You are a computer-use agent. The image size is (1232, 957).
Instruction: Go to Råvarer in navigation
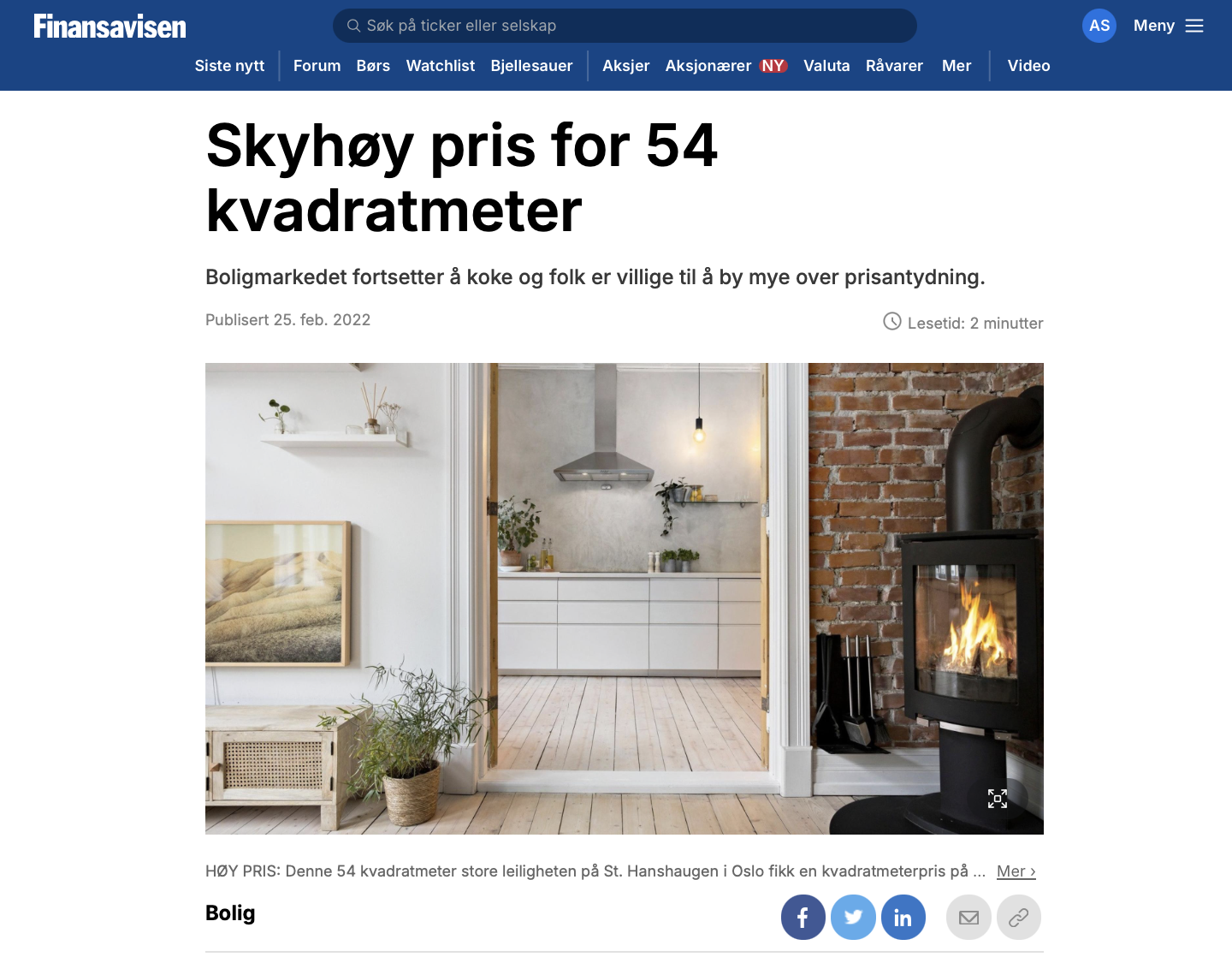(894, 66)
